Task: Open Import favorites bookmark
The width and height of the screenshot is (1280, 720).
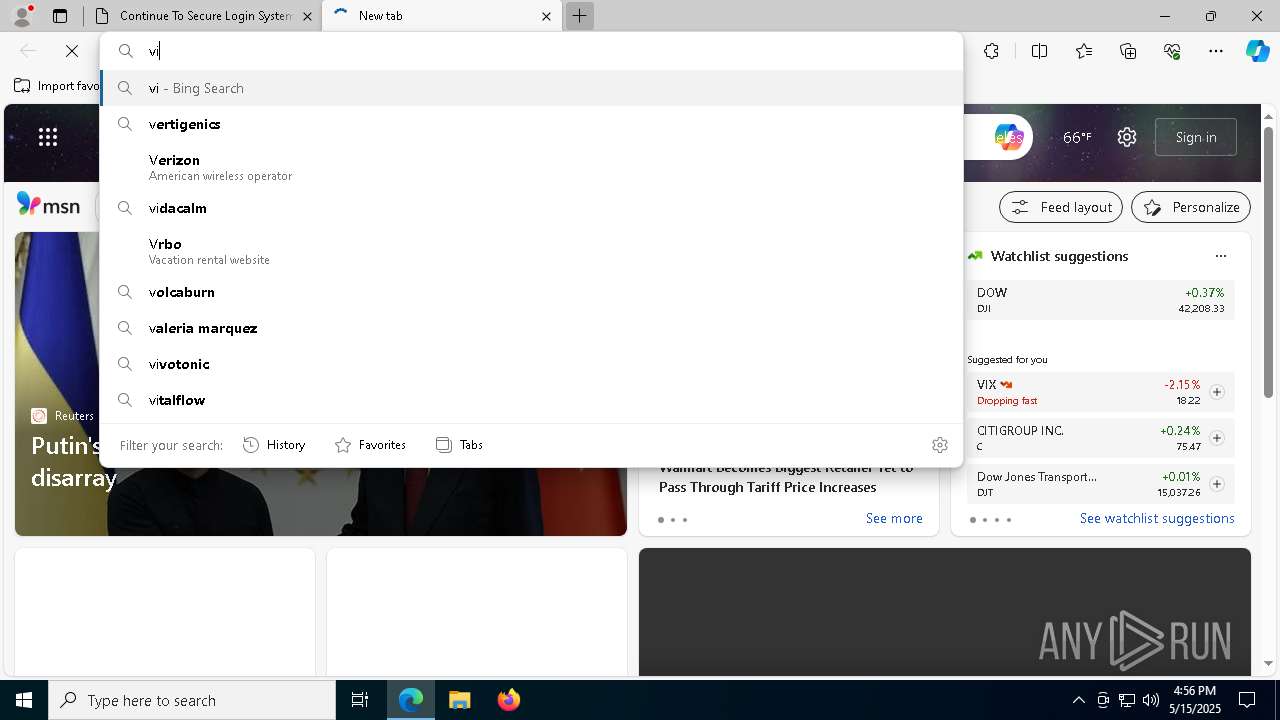Action: (57, 86)
